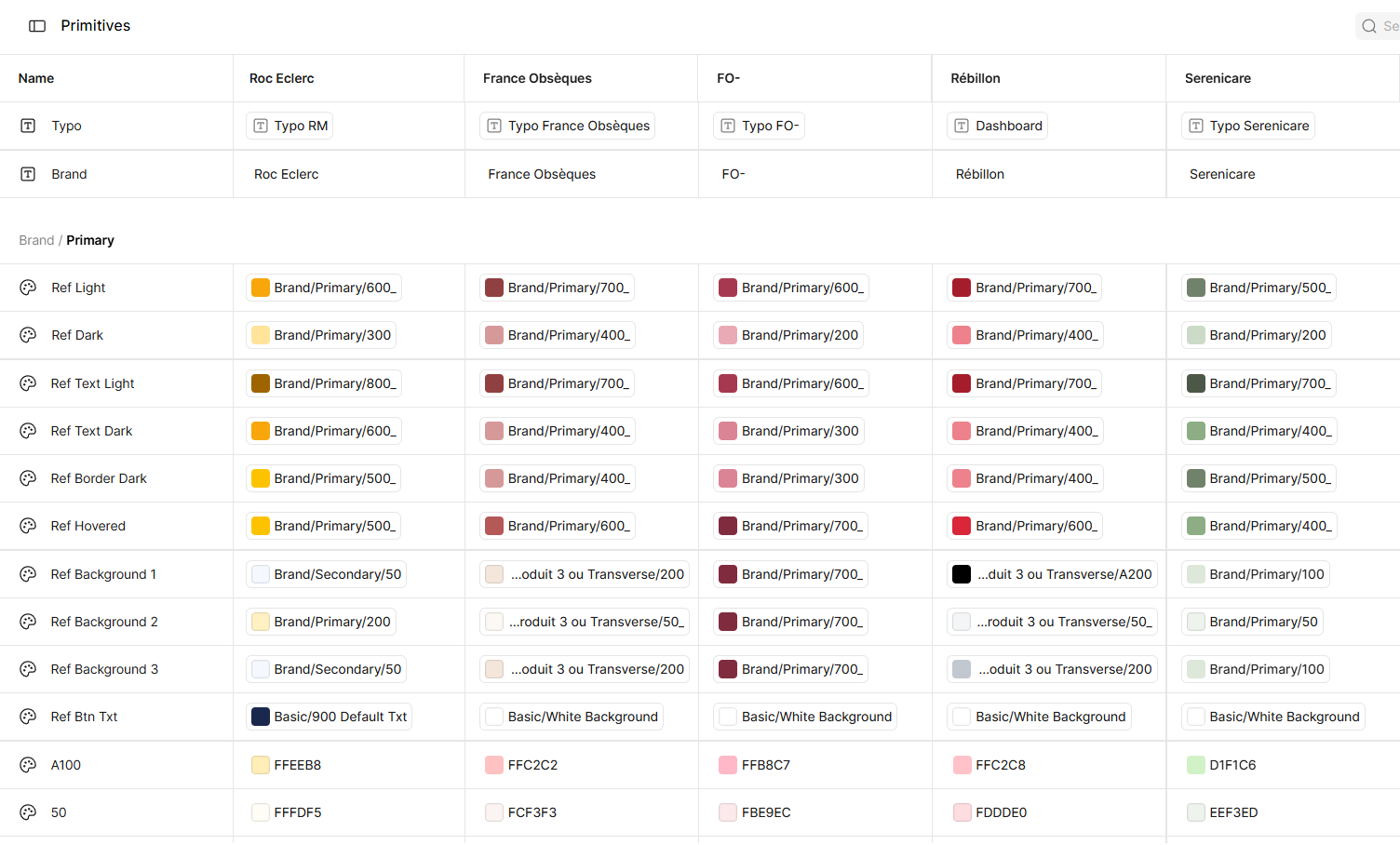Open the Dashboard alias chip in Rébillon
Image resolution: width=1400 pixels, height=845 pixels.
[x=998, y=126]
